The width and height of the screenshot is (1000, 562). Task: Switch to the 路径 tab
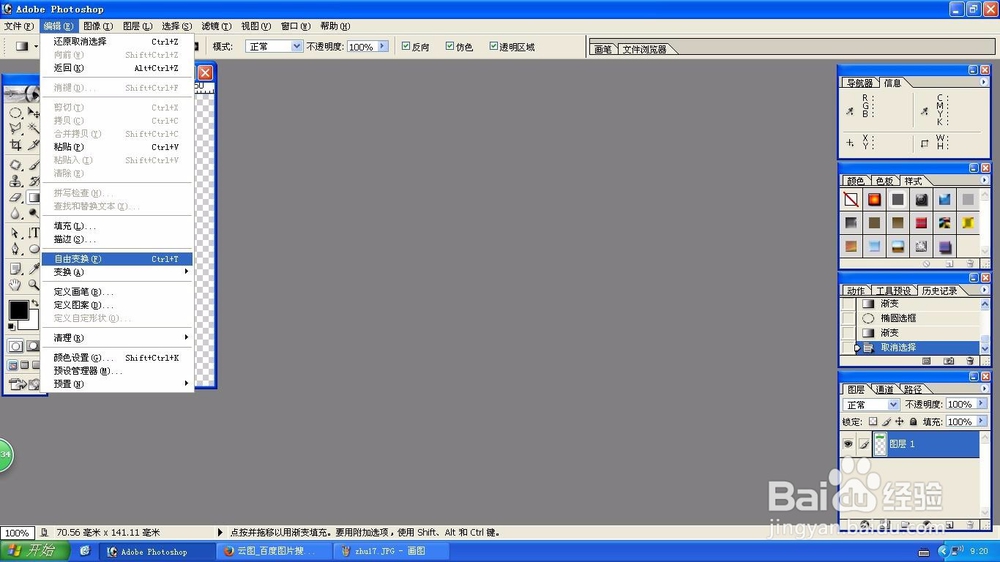click(913, 389)
